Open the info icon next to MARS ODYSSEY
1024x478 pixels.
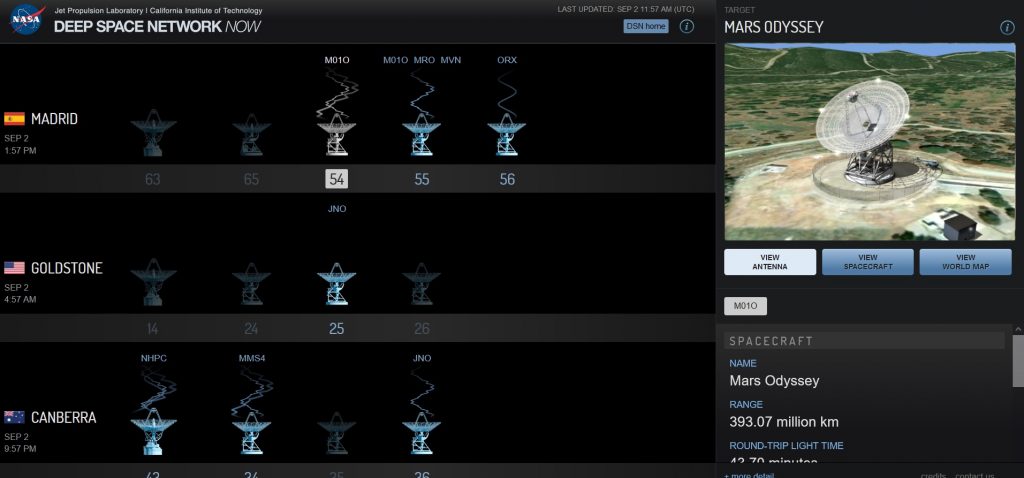point(1007,27)
